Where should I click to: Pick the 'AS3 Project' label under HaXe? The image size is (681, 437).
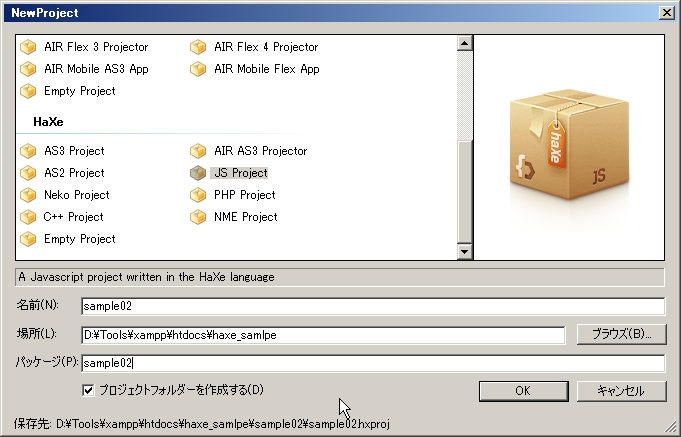[x=74, y=151]
